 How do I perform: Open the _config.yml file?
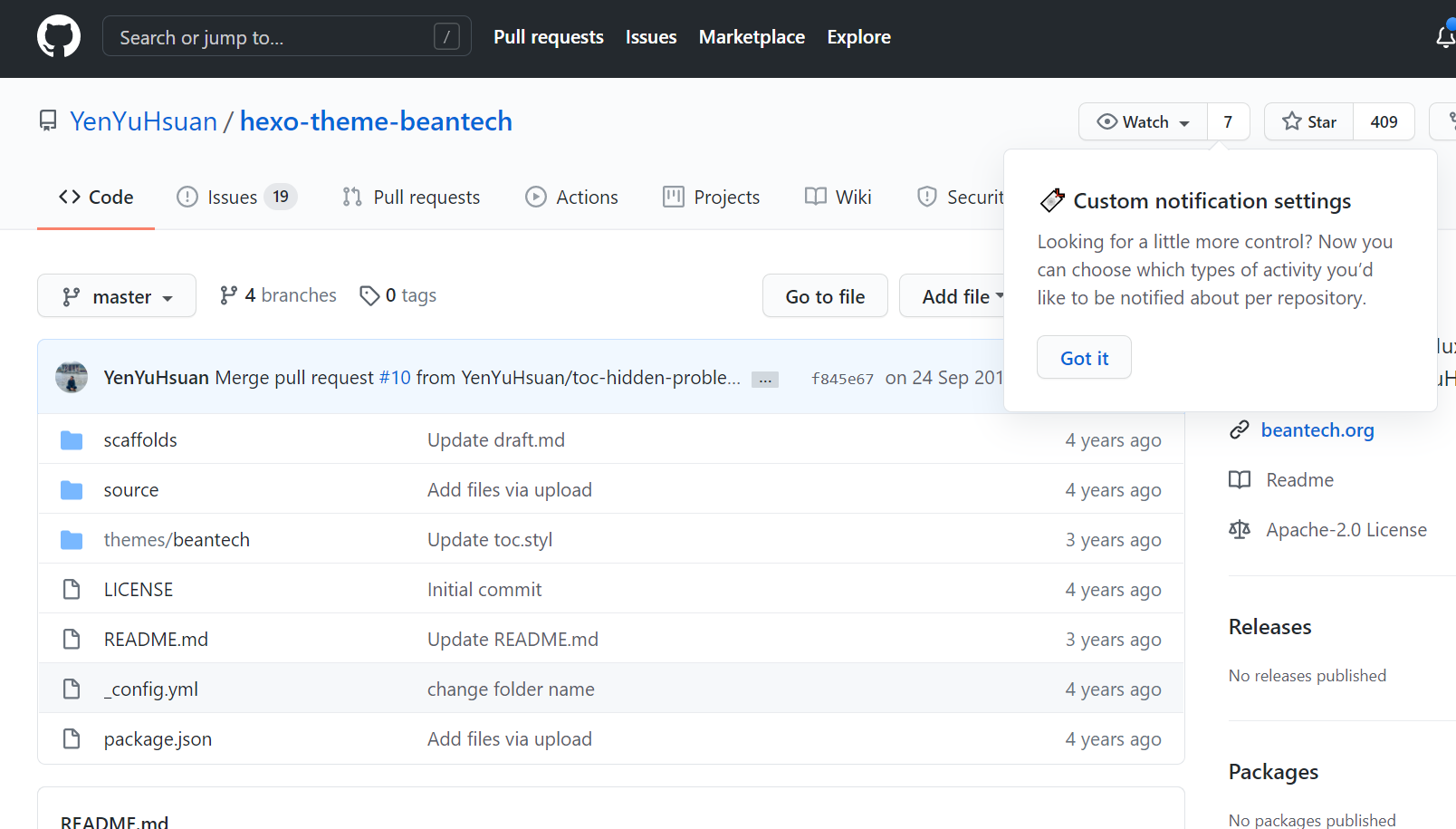tap(151, 689)
